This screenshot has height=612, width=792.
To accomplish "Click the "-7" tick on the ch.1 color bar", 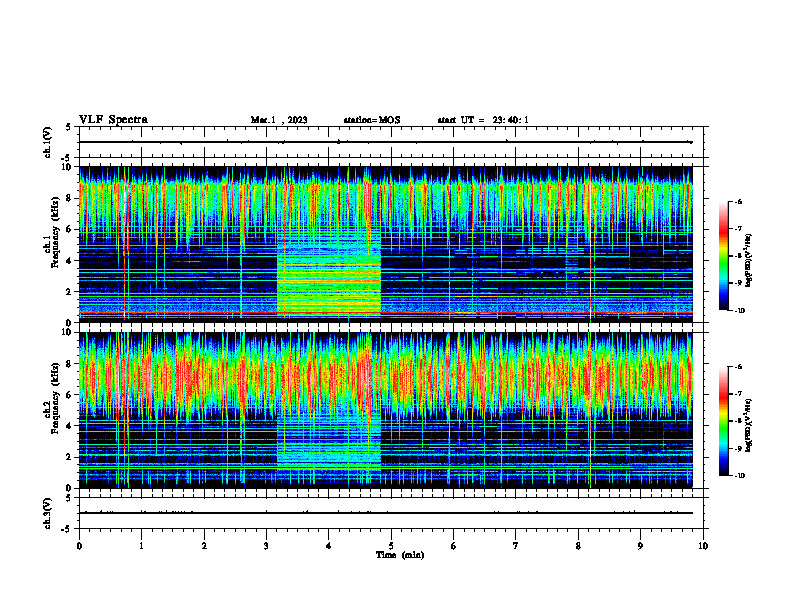I will 738,229.
